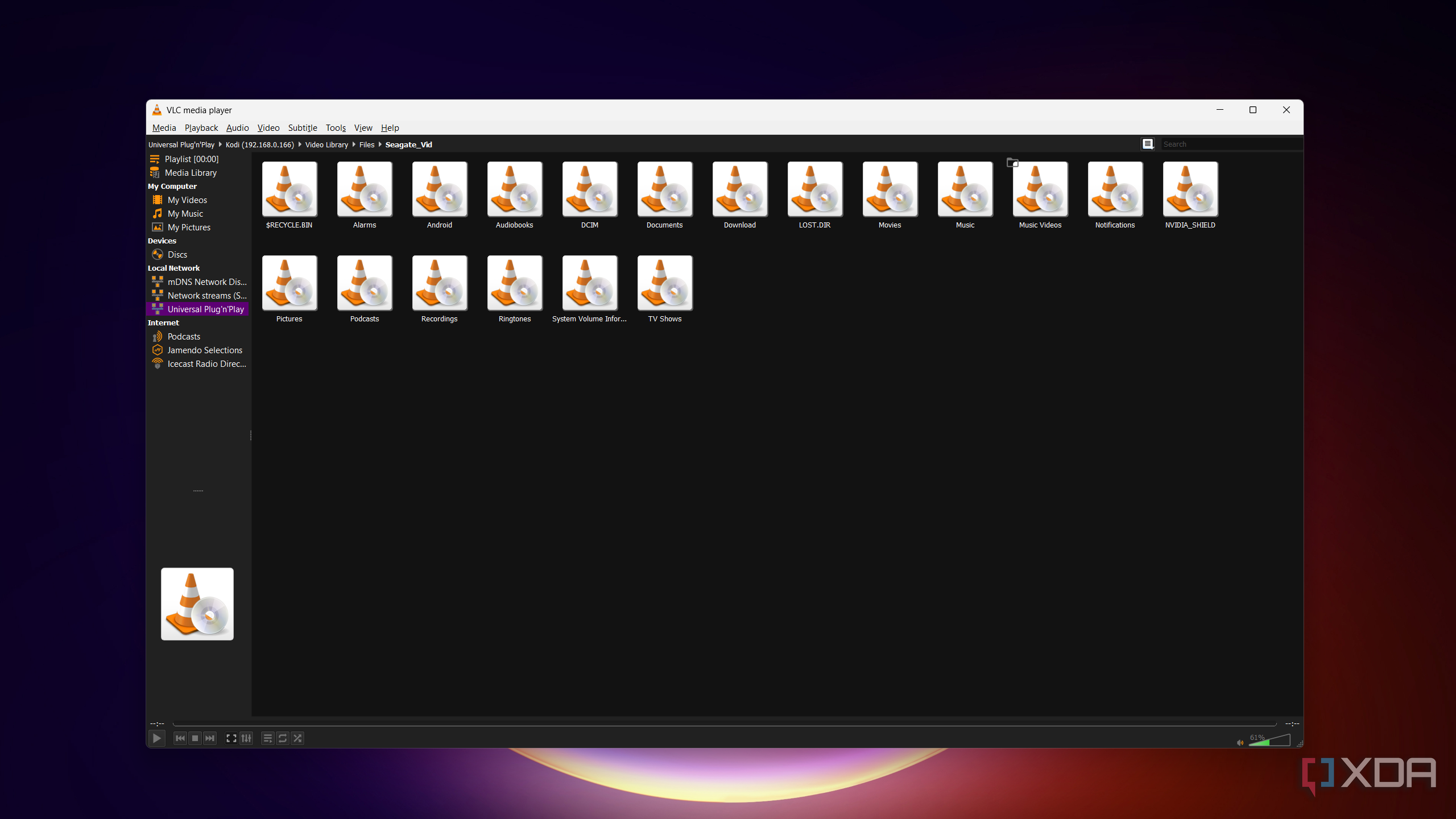
Task: Toggle the playlist view button
Action: (268, 738)
